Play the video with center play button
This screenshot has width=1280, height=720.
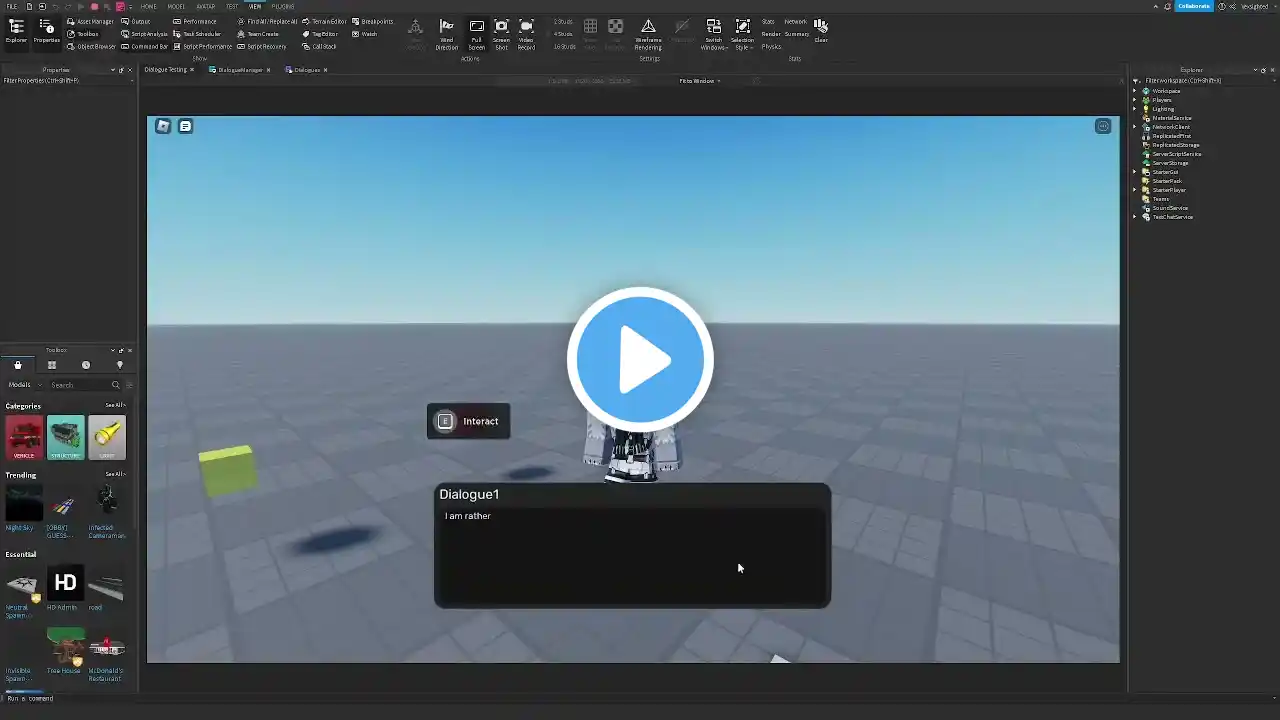click(640, 359)
